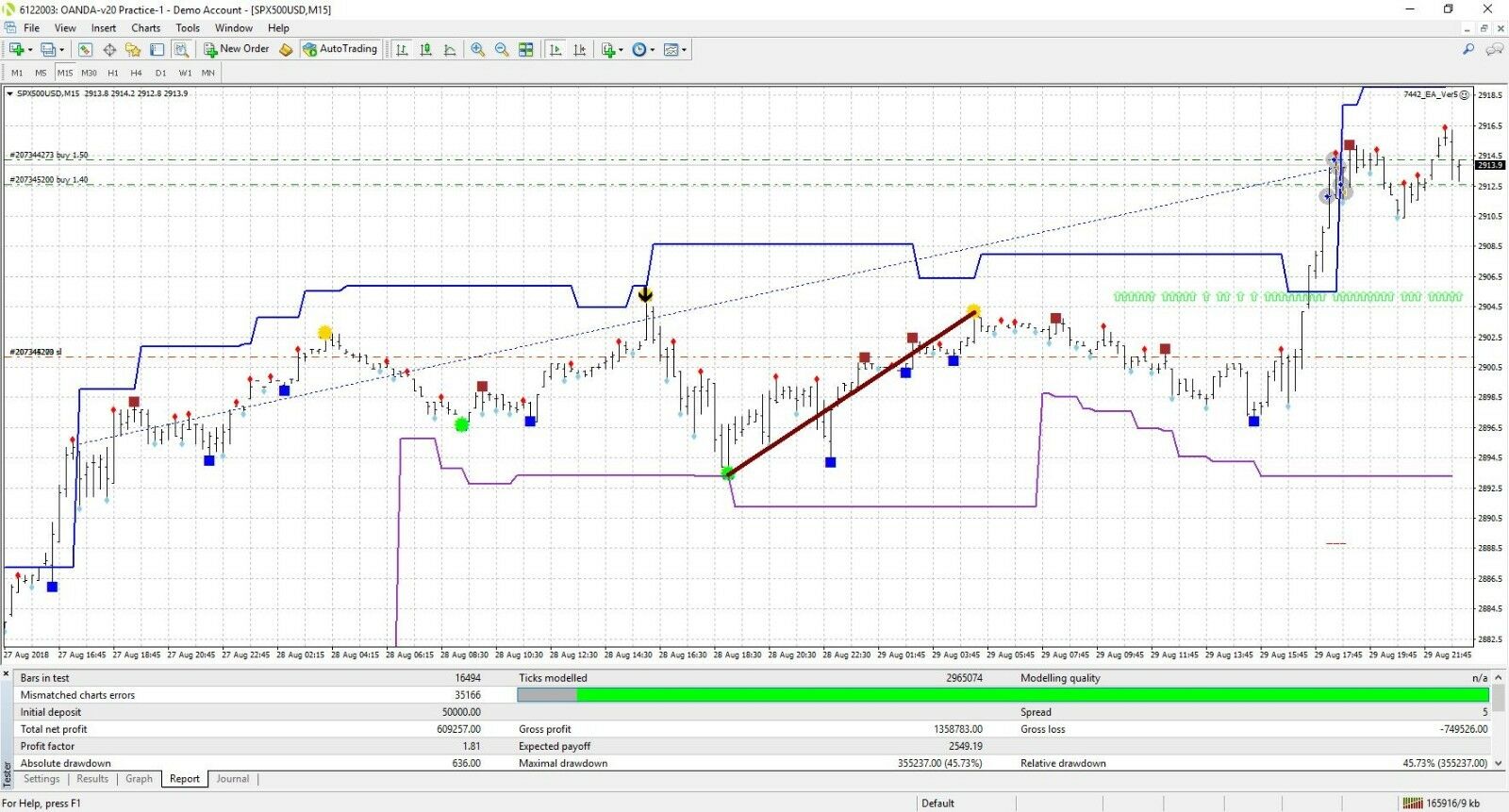Screen dimensions: 1509x812
Task: Select the D1 timeframe
Action: point(160,73)
